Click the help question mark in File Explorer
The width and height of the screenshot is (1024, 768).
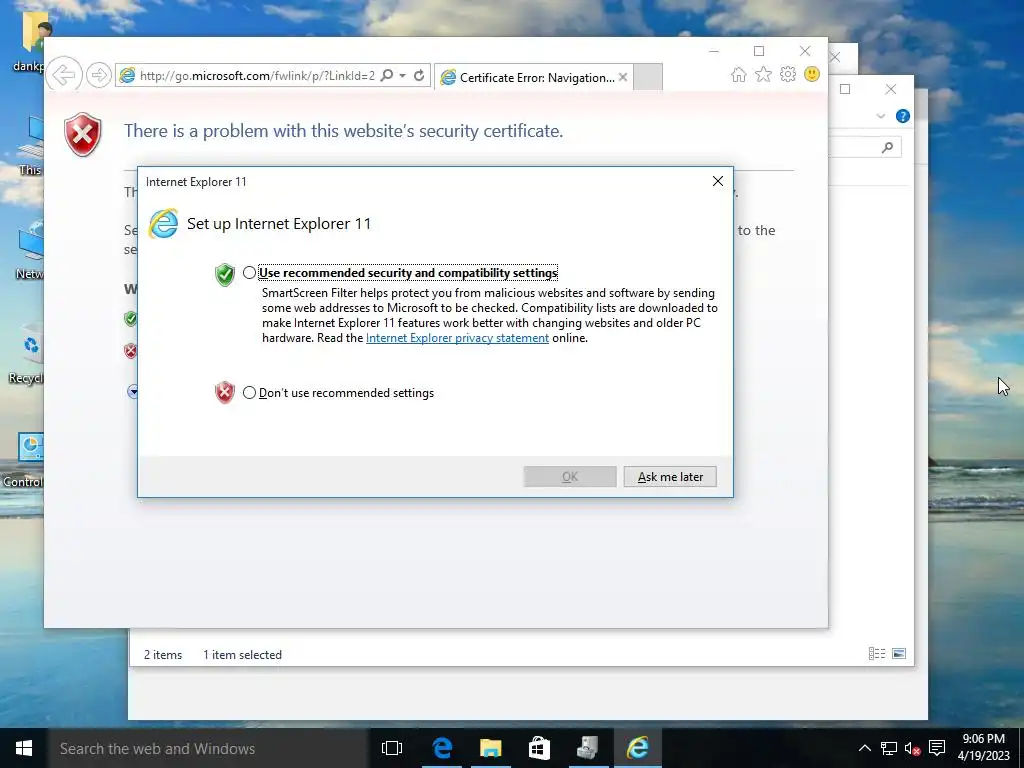(903, 116)
